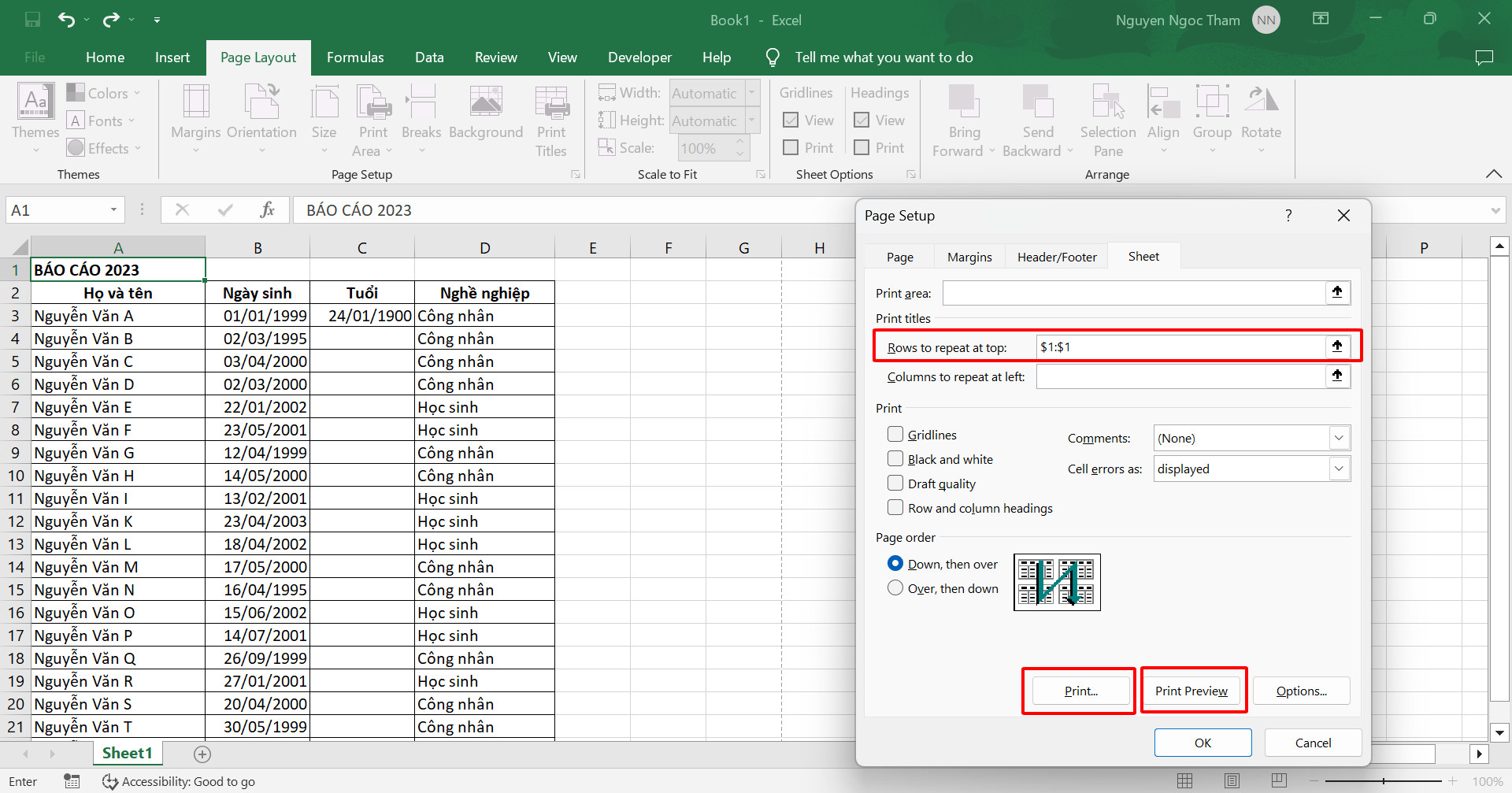Click the Undo arrow icon
This screenshot has height=793, width=1512.
[66, 20]
